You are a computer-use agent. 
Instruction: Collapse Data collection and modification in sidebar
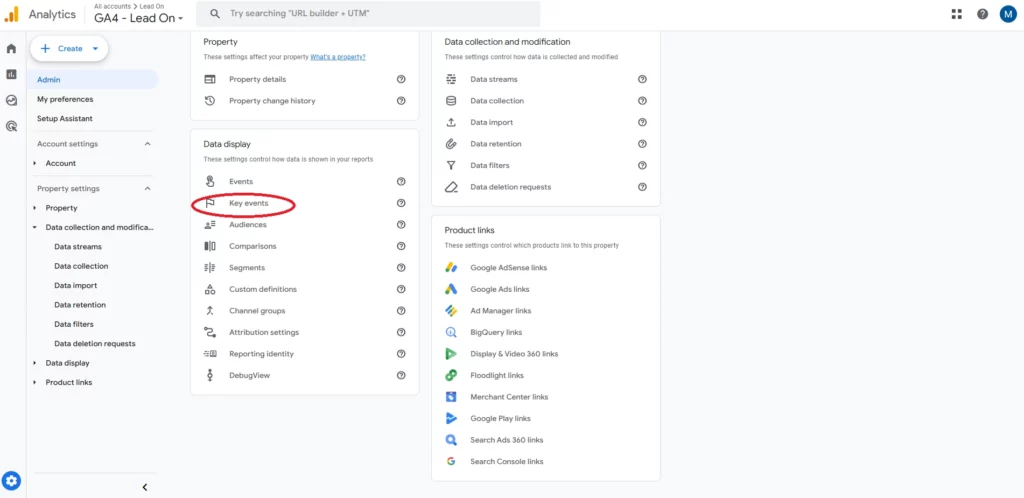(35, 228)
